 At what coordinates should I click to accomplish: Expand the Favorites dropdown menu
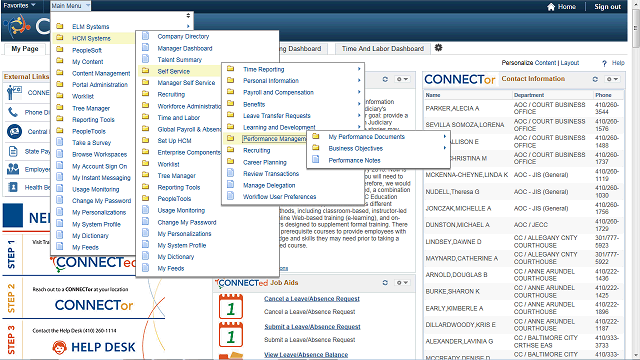click(20, 6)
